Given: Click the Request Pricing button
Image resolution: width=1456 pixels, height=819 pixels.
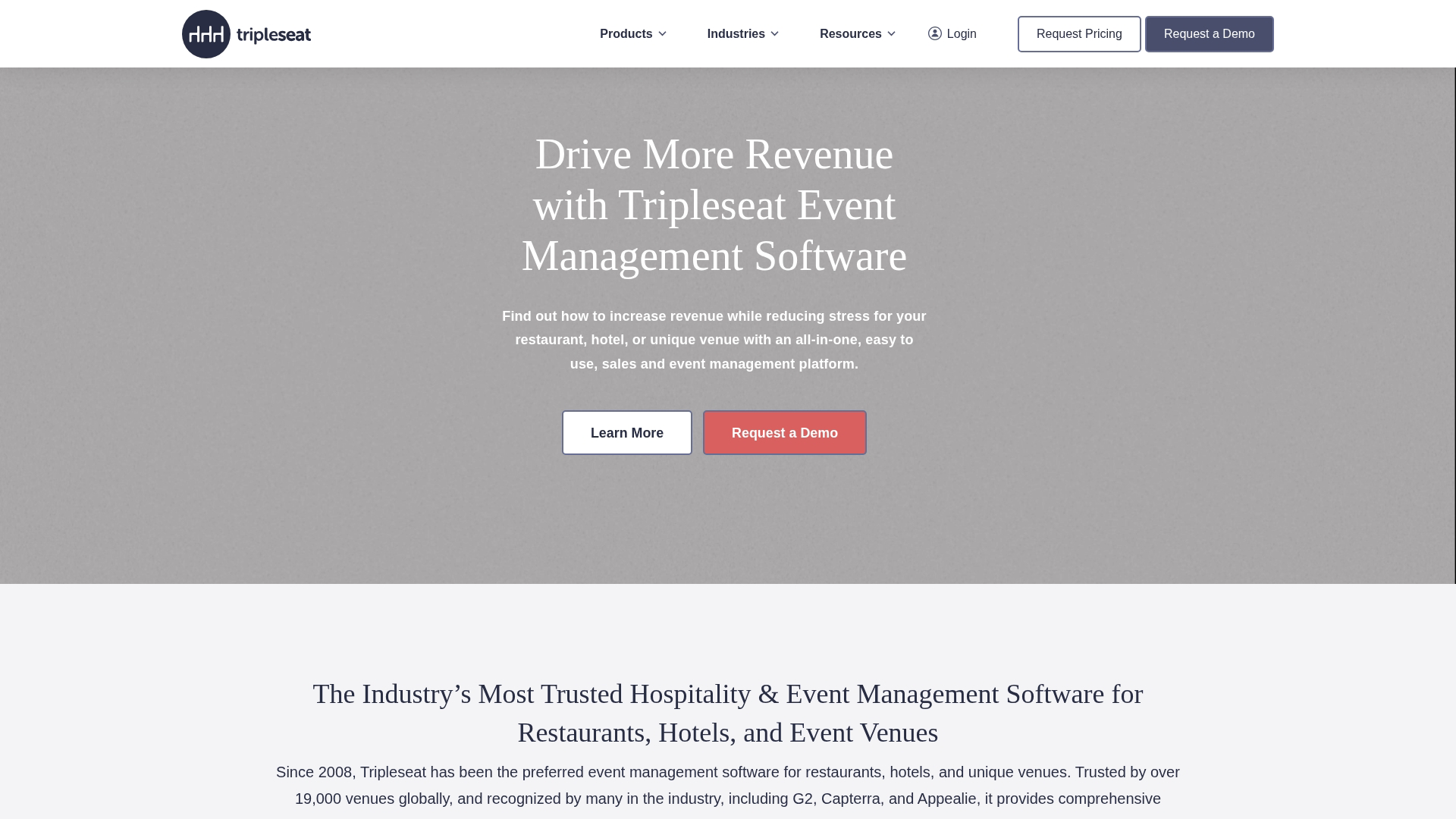Looking at the screenshot, I should click(x=1078, y=34).
